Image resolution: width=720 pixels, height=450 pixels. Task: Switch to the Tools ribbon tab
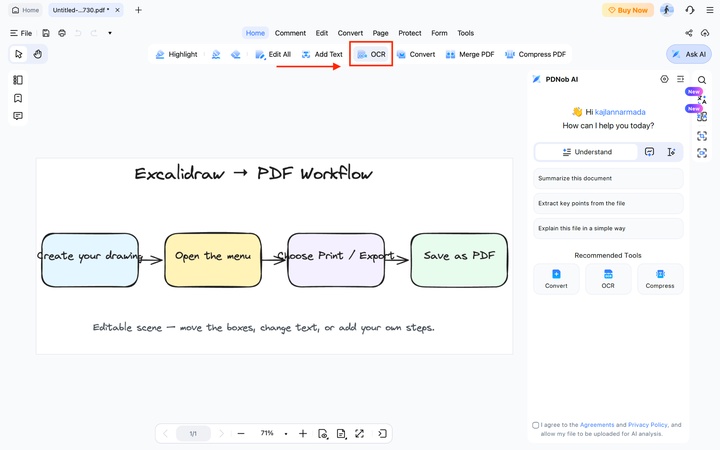pos(465,33)
